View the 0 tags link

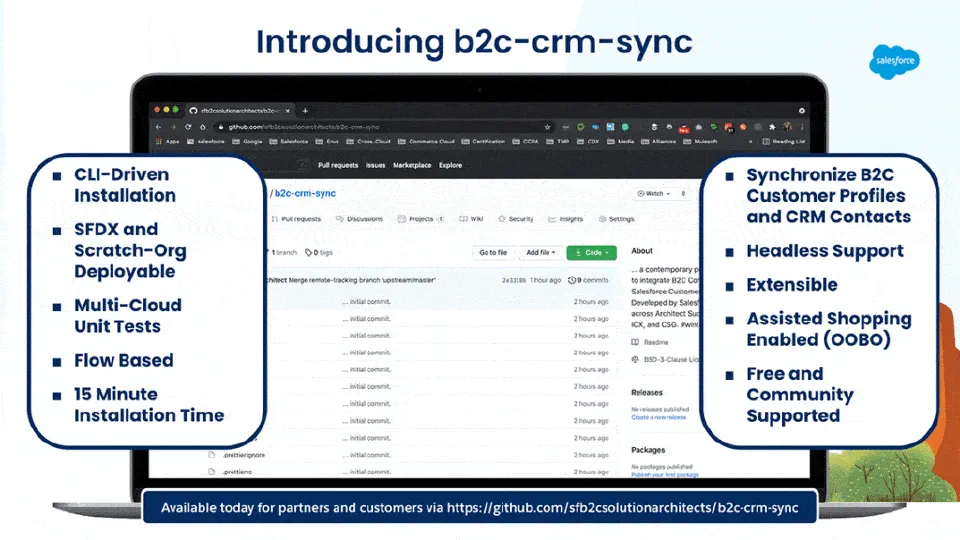coord(319,253)
